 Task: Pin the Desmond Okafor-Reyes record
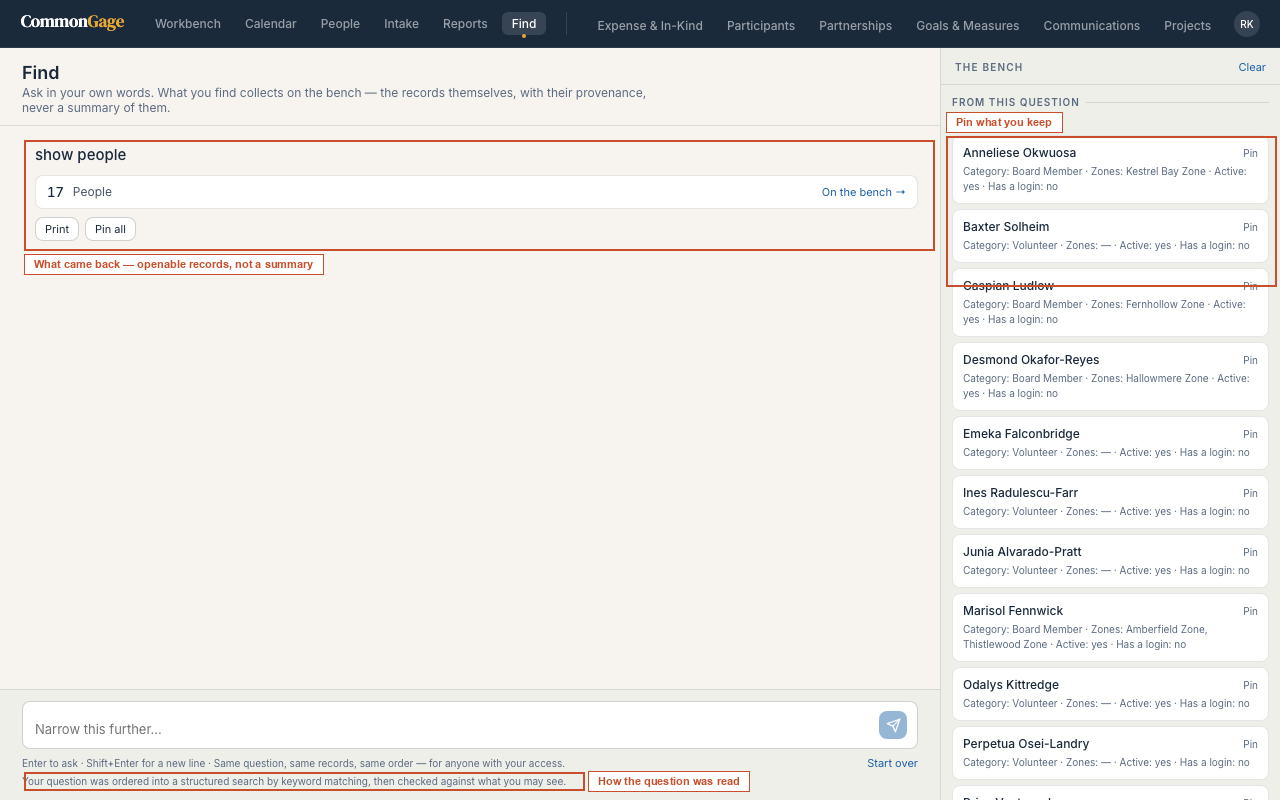[x=1250, y=360]
